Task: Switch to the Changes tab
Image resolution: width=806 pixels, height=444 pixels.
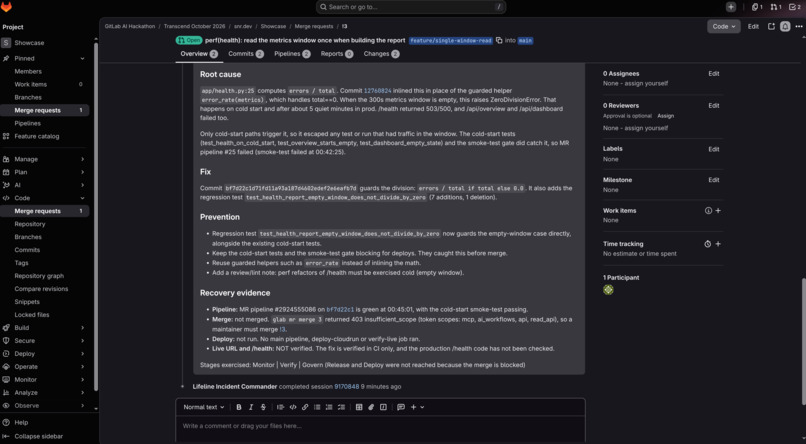Action: (x=381, y=54)
